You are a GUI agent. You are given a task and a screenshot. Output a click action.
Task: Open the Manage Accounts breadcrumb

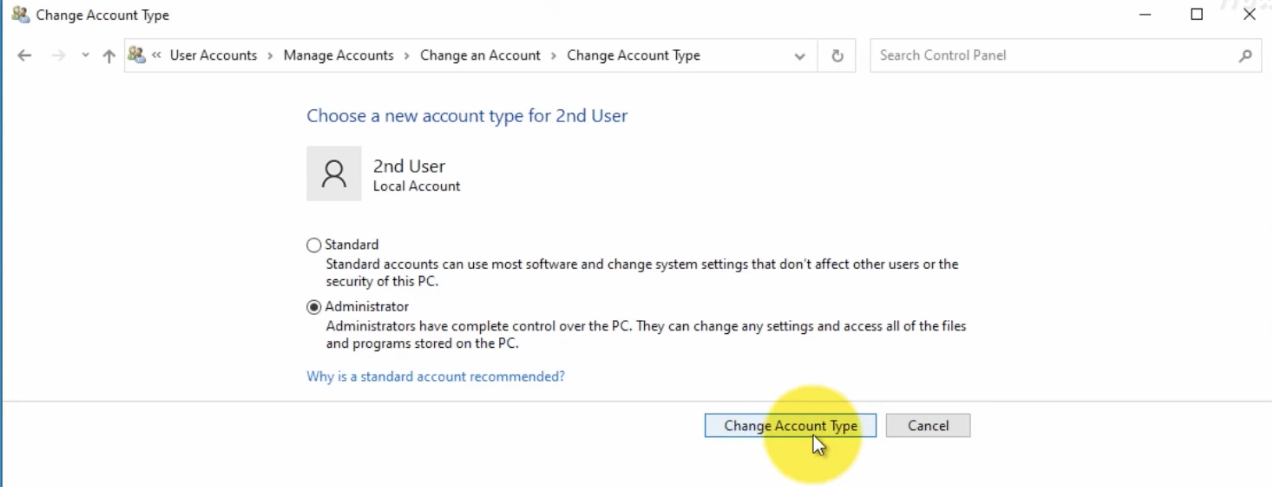(x=338, y=56)
